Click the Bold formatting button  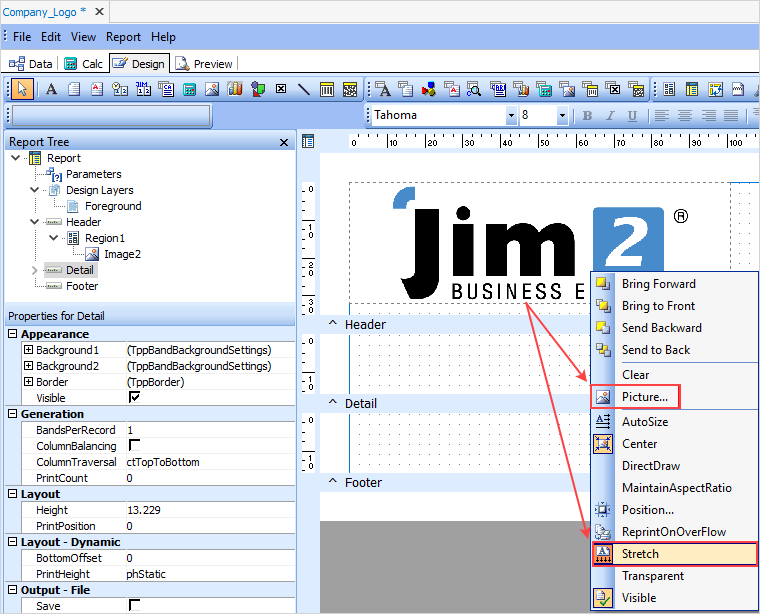587,116
